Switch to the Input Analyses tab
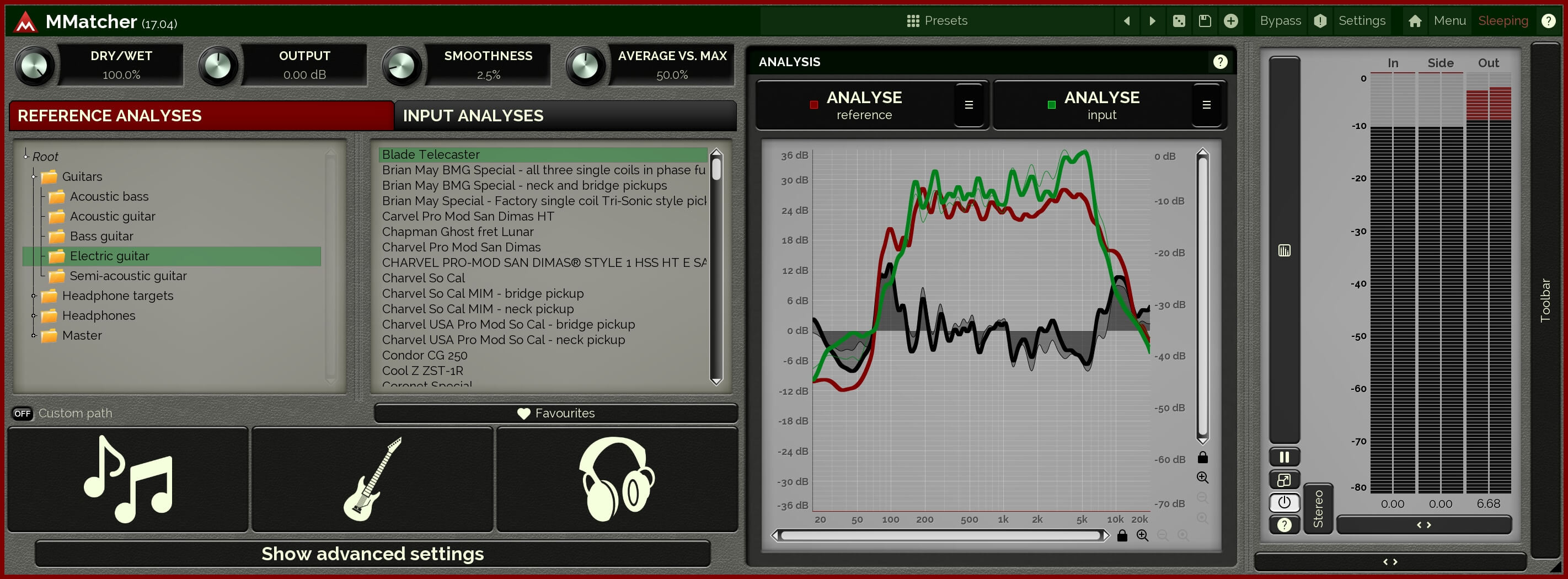Screen dimensions: 1568x579 pyautogui.click(x=565, y=116)
